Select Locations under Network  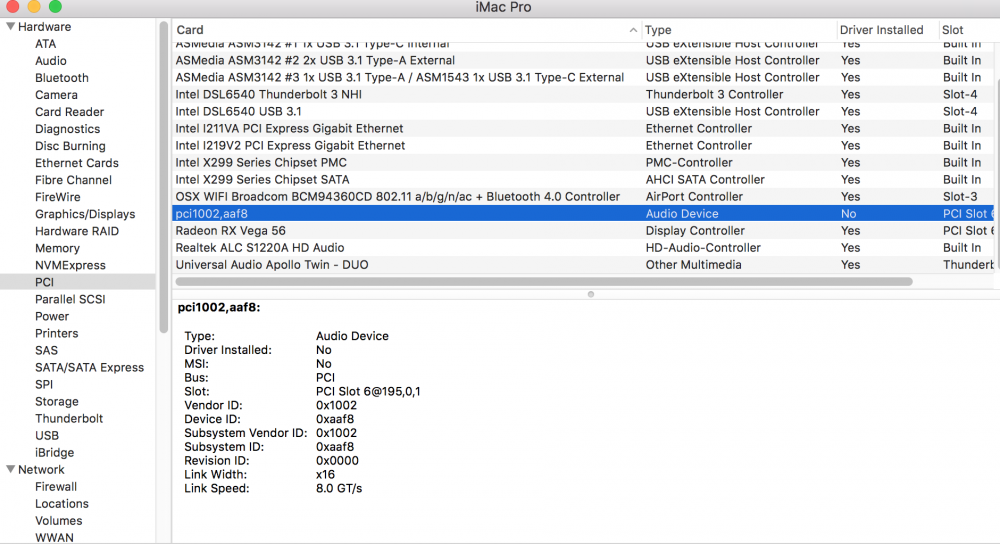point(62,504)
